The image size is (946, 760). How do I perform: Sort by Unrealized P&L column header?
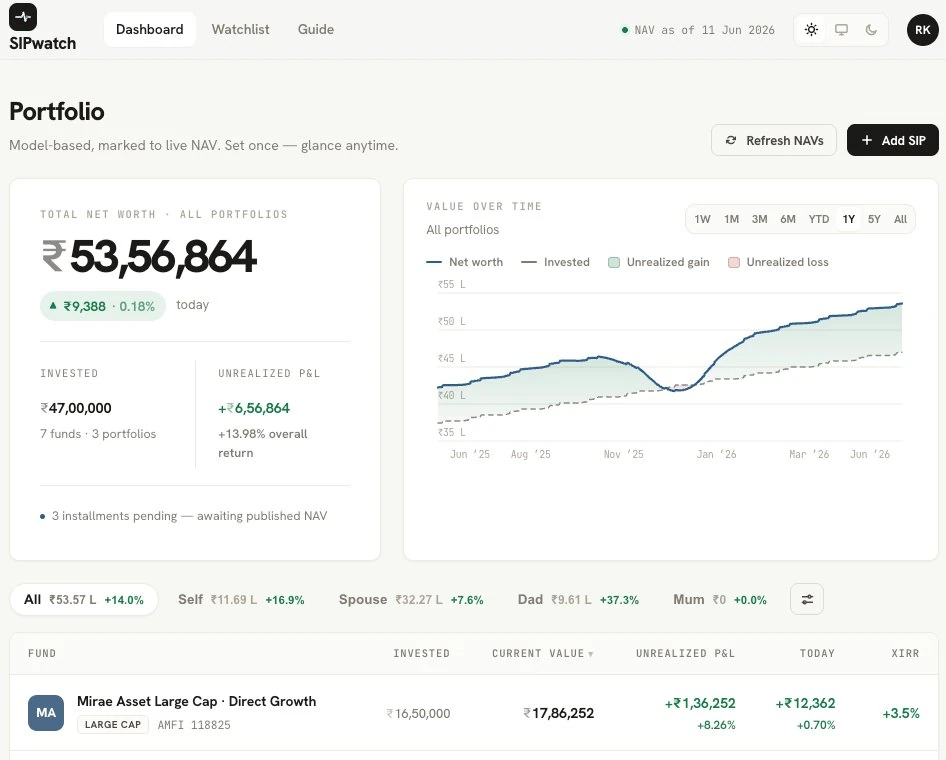point(685,653)
